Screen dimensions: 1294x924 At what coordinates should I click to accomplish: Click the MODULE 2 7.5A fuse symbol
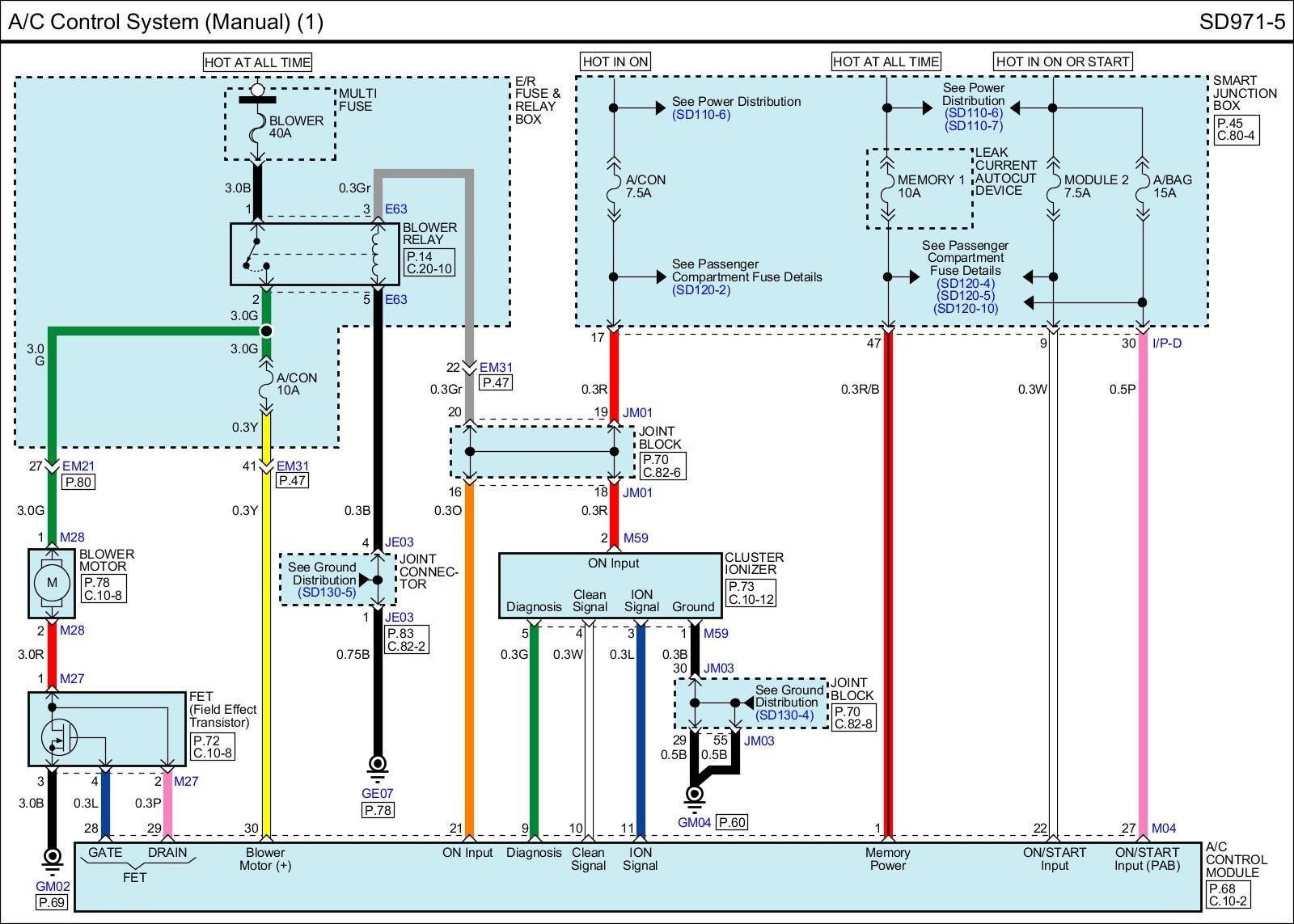[x=1052, y=187]
